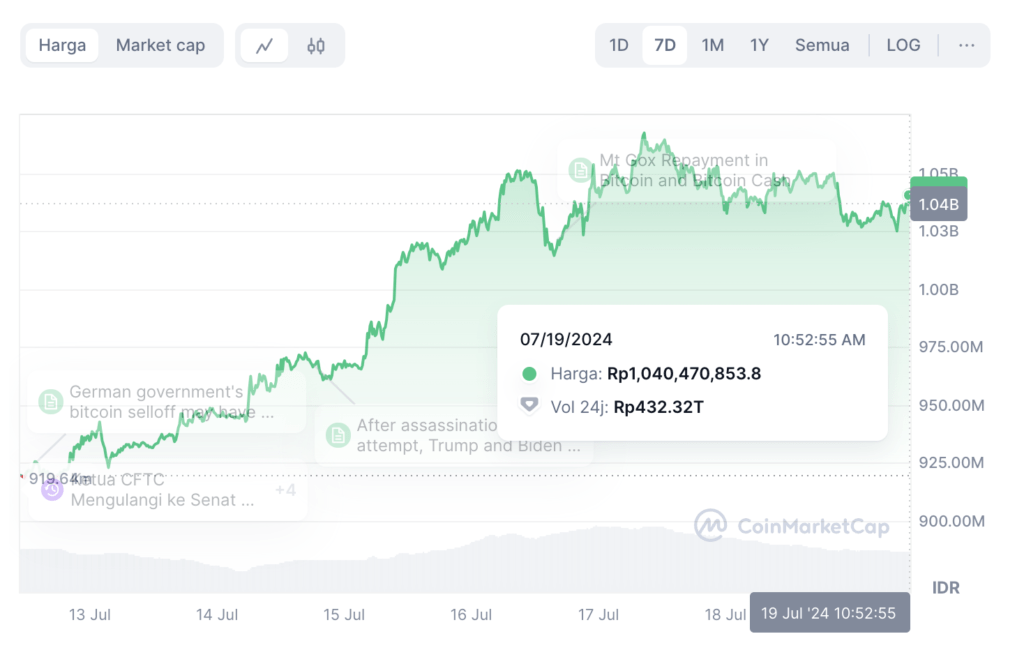Click the 1.04B current price label
This screenshot has height=657, width=1024.
pos(938,204)
